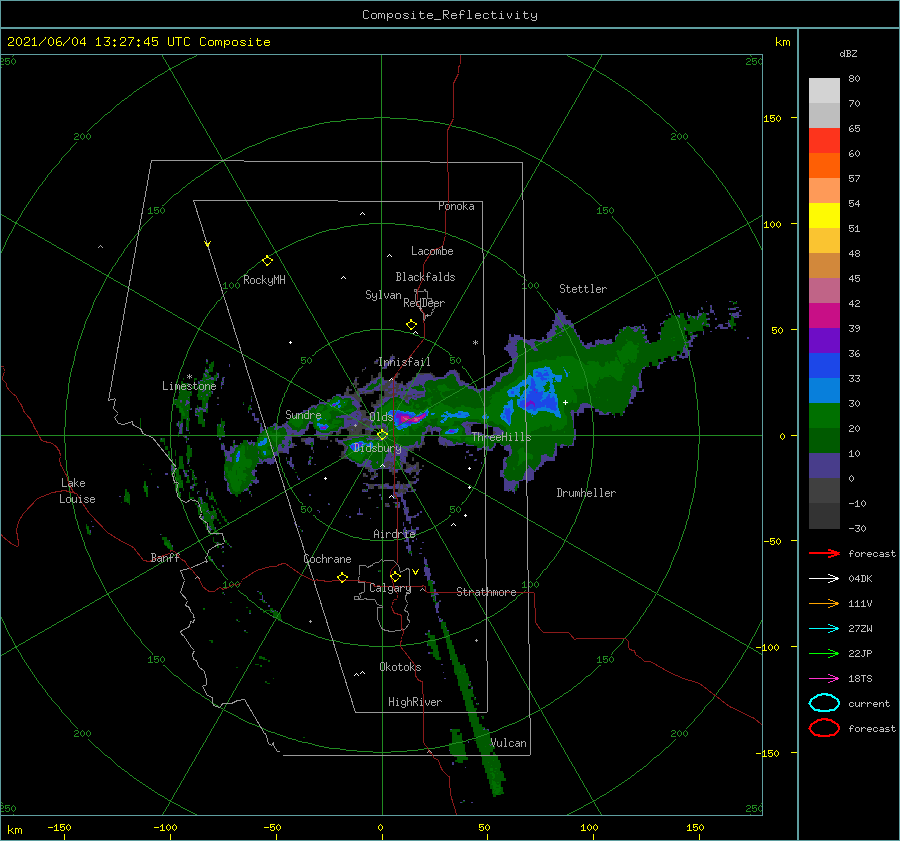This screenshot has width=900, height=841.
Task: Click the Banff town label
Action: 165,557
